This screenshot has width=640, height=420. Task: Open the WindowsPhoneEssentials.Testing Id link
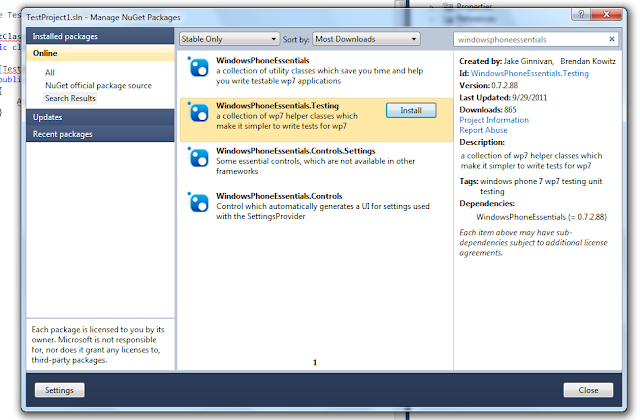click(x=530, y=73)
